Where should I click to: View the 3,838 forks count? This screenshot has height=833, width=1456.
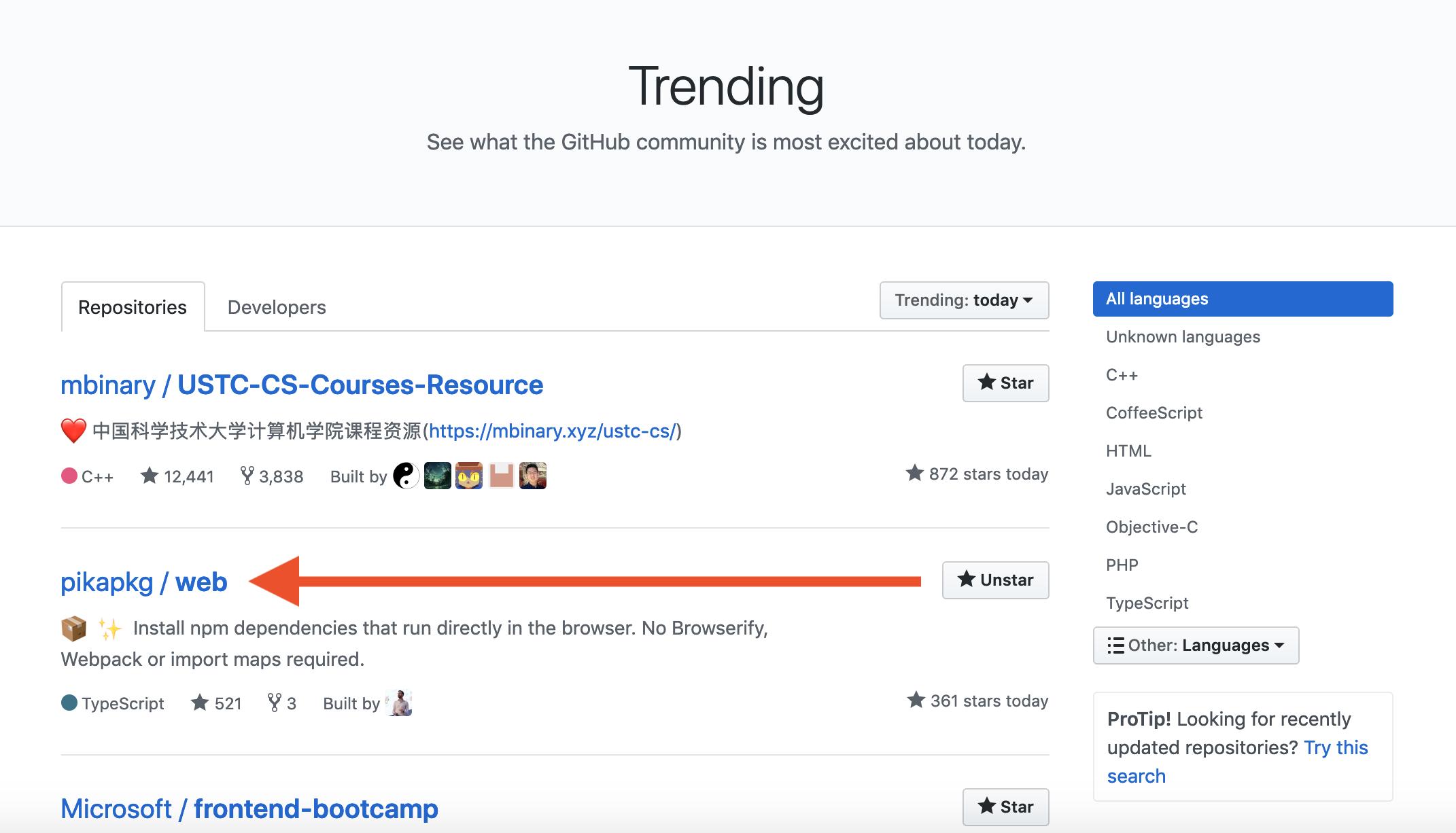pos(272,476)
